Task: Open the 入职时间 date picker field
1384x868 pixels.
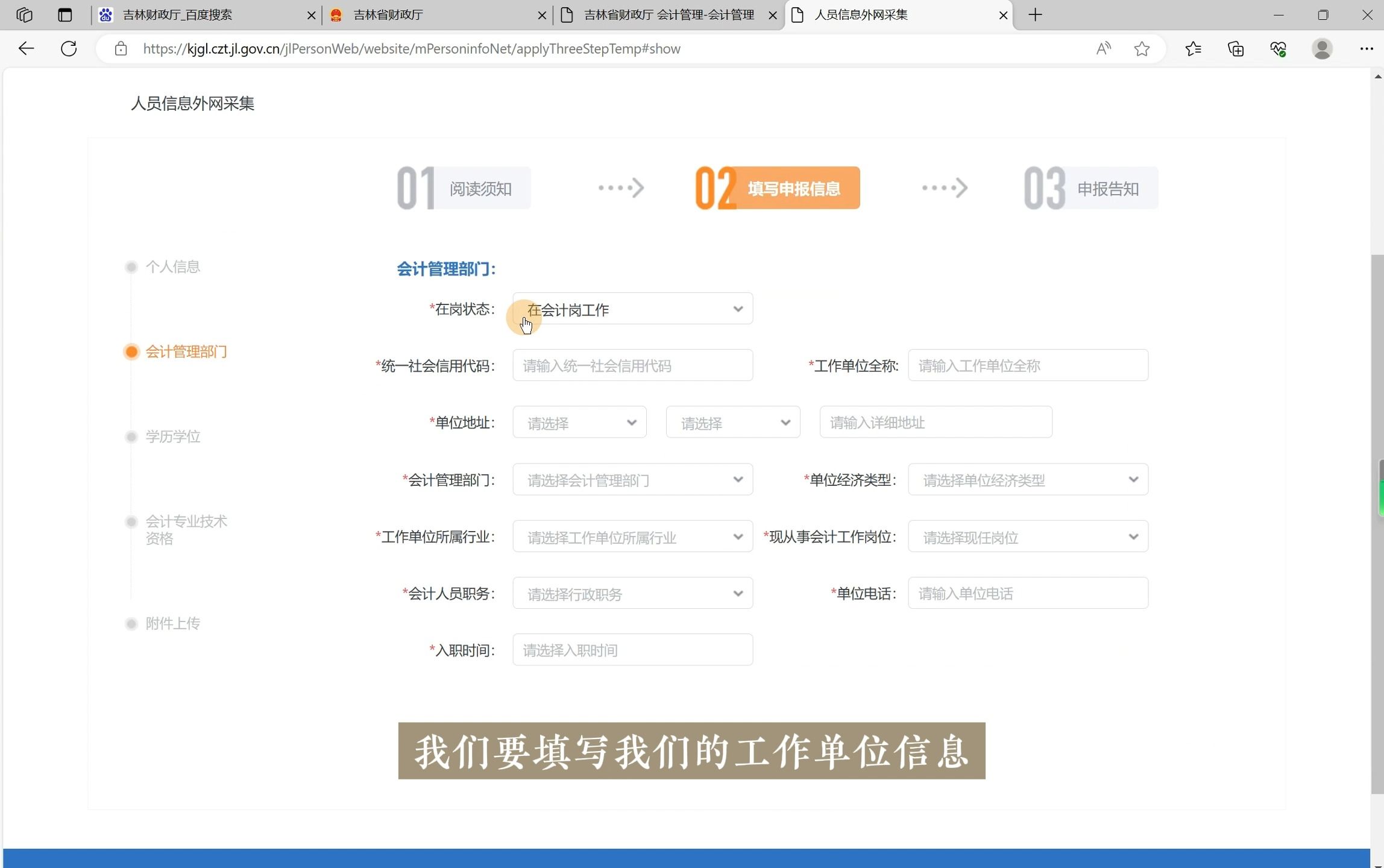Action: pos(632,650)
